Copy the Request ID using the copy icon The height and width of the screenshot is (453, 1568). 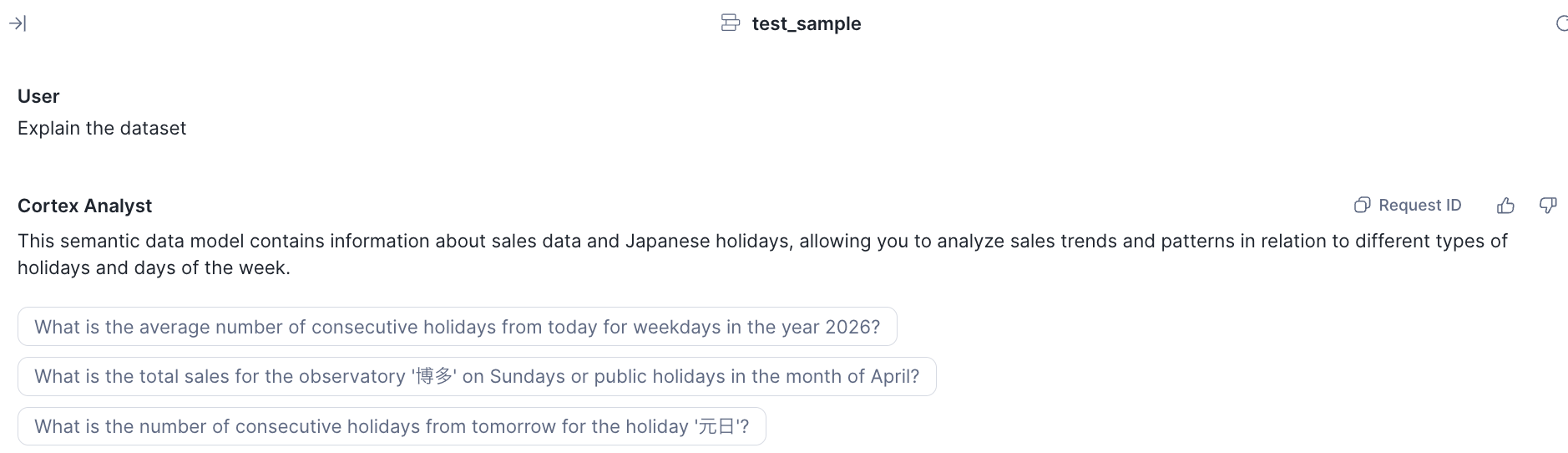pyautogui.click(x=1363, y=206)
